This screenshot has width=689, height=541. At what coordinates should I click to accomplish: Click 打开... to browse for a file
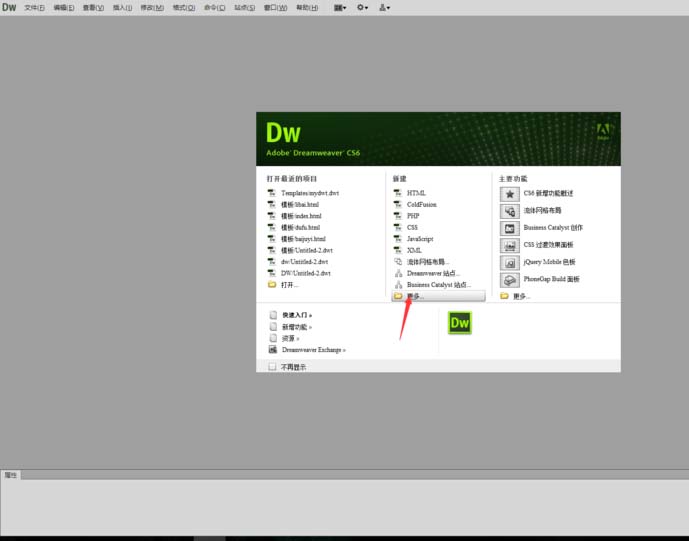pos(290,284)
